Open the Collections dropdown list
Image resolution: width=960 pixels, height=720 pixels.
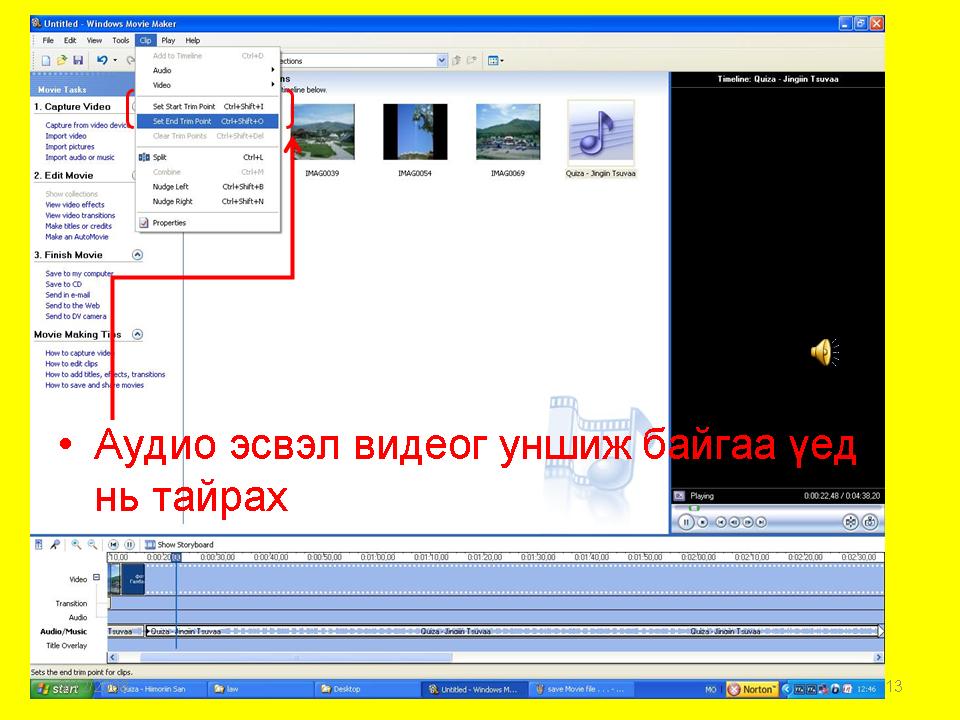pyautogui.click(x=442, y=61)
